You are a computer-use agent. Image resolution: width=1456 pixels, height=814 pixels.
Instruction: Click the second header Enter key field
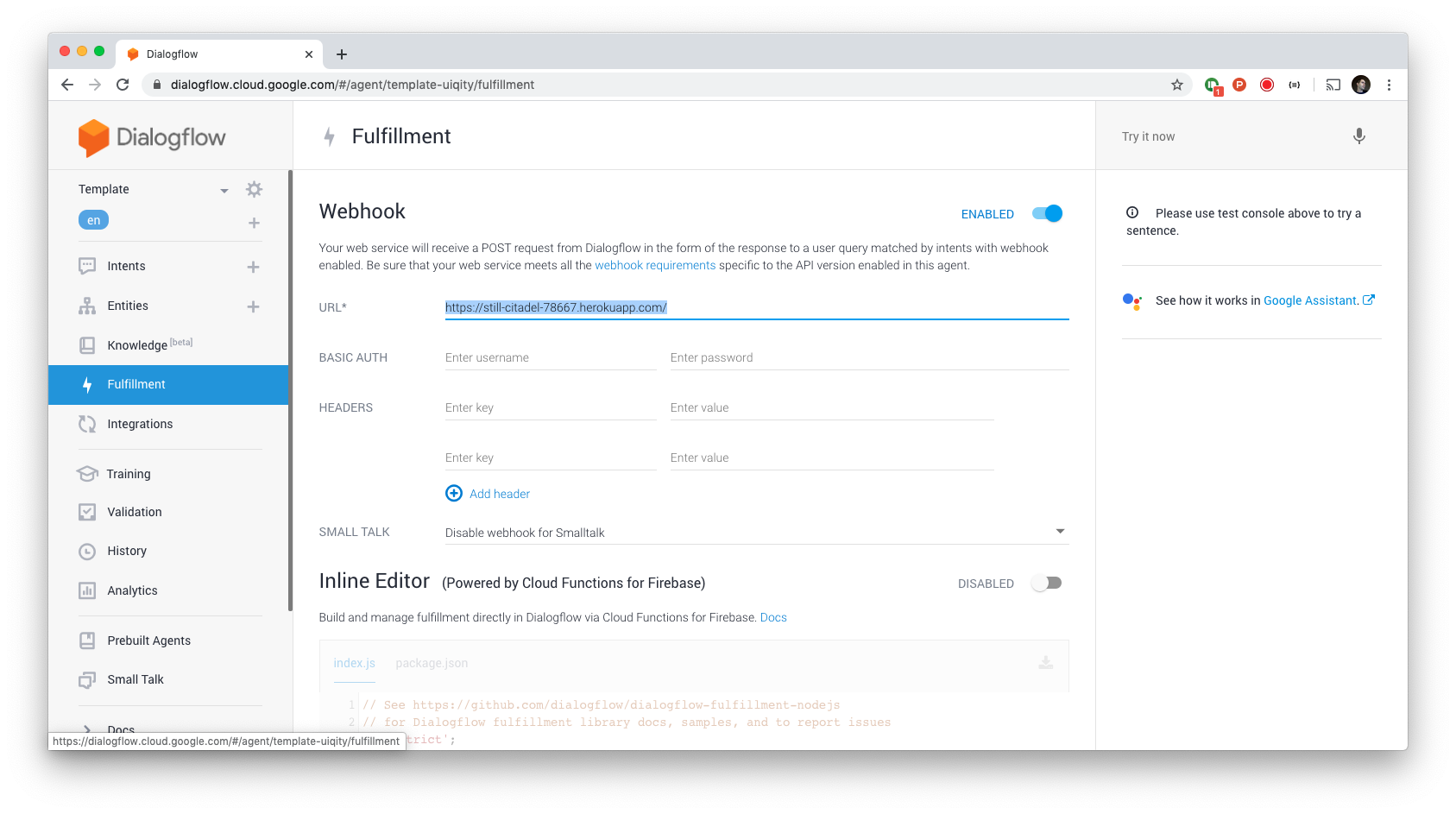click(551, 457)
